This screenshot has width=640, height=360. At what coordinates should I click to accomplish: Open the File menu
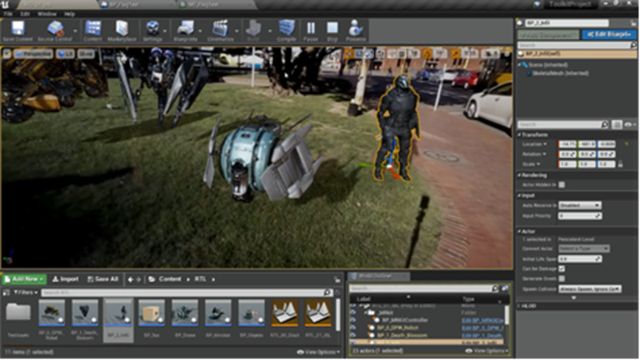[8, 14]
